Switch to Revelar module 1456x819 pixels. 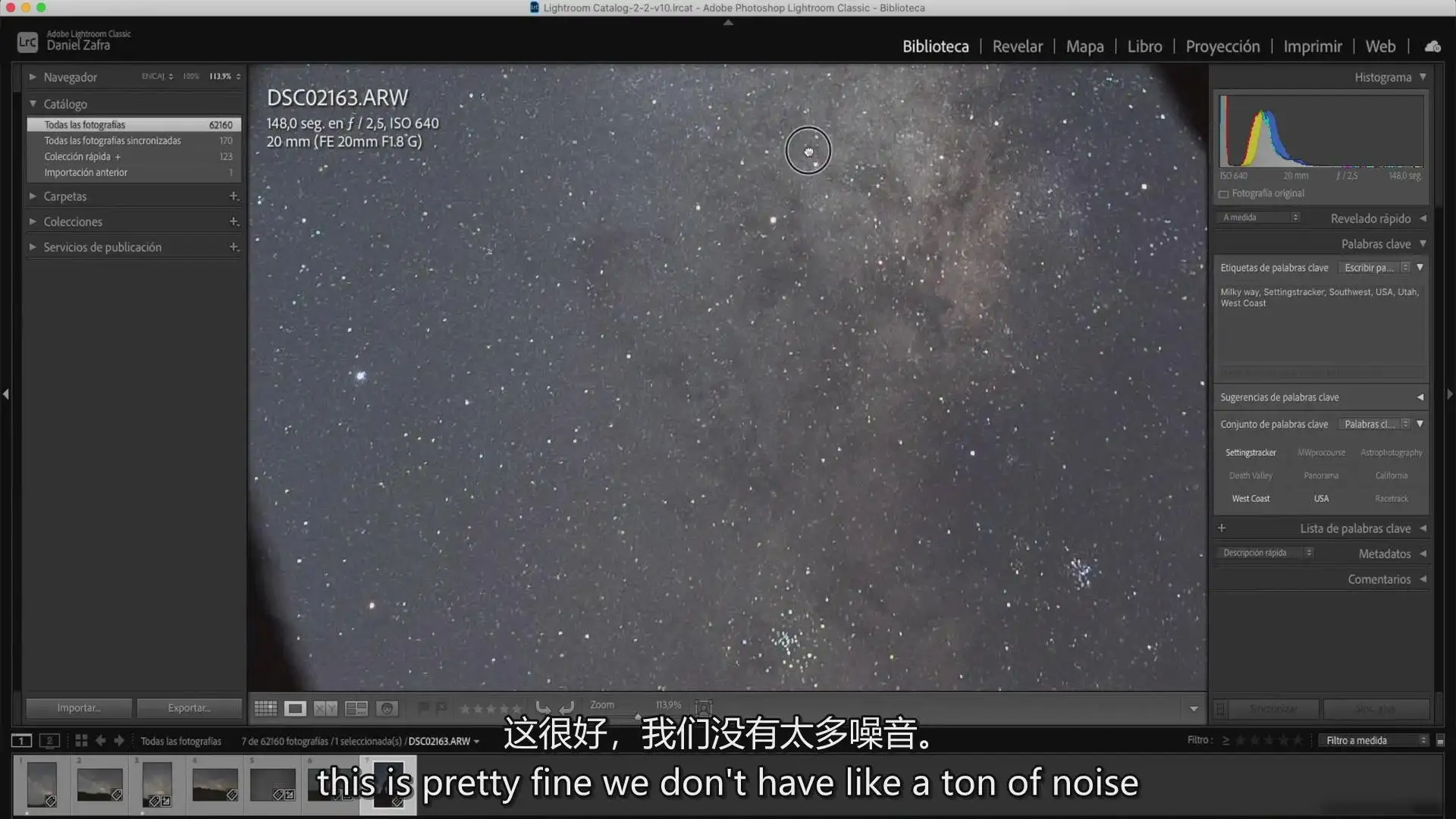coord(1017,46)
